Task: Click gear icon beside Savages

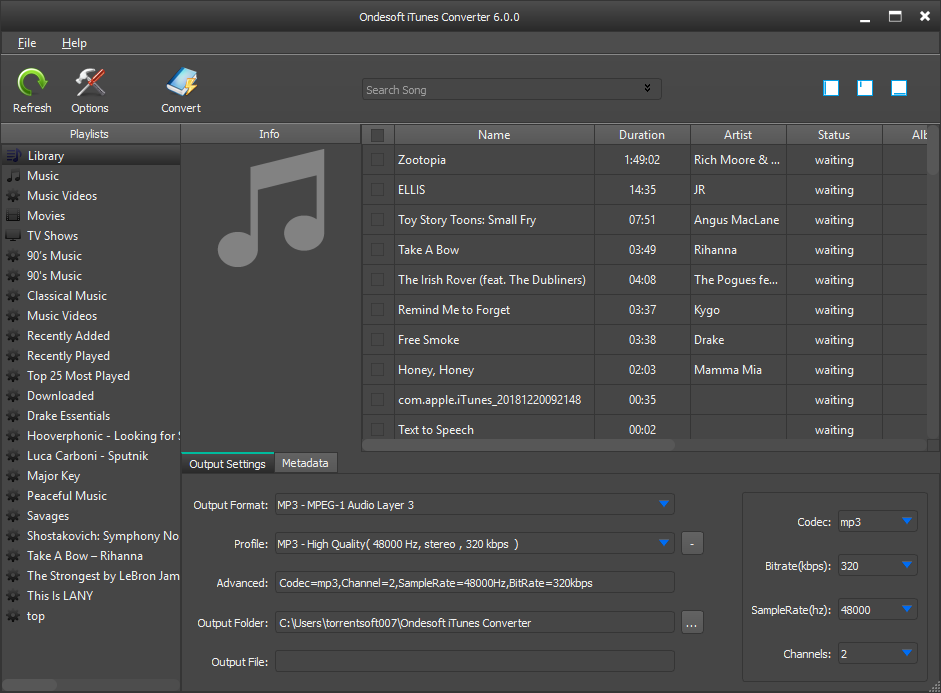Action: (x=13, y=516)
